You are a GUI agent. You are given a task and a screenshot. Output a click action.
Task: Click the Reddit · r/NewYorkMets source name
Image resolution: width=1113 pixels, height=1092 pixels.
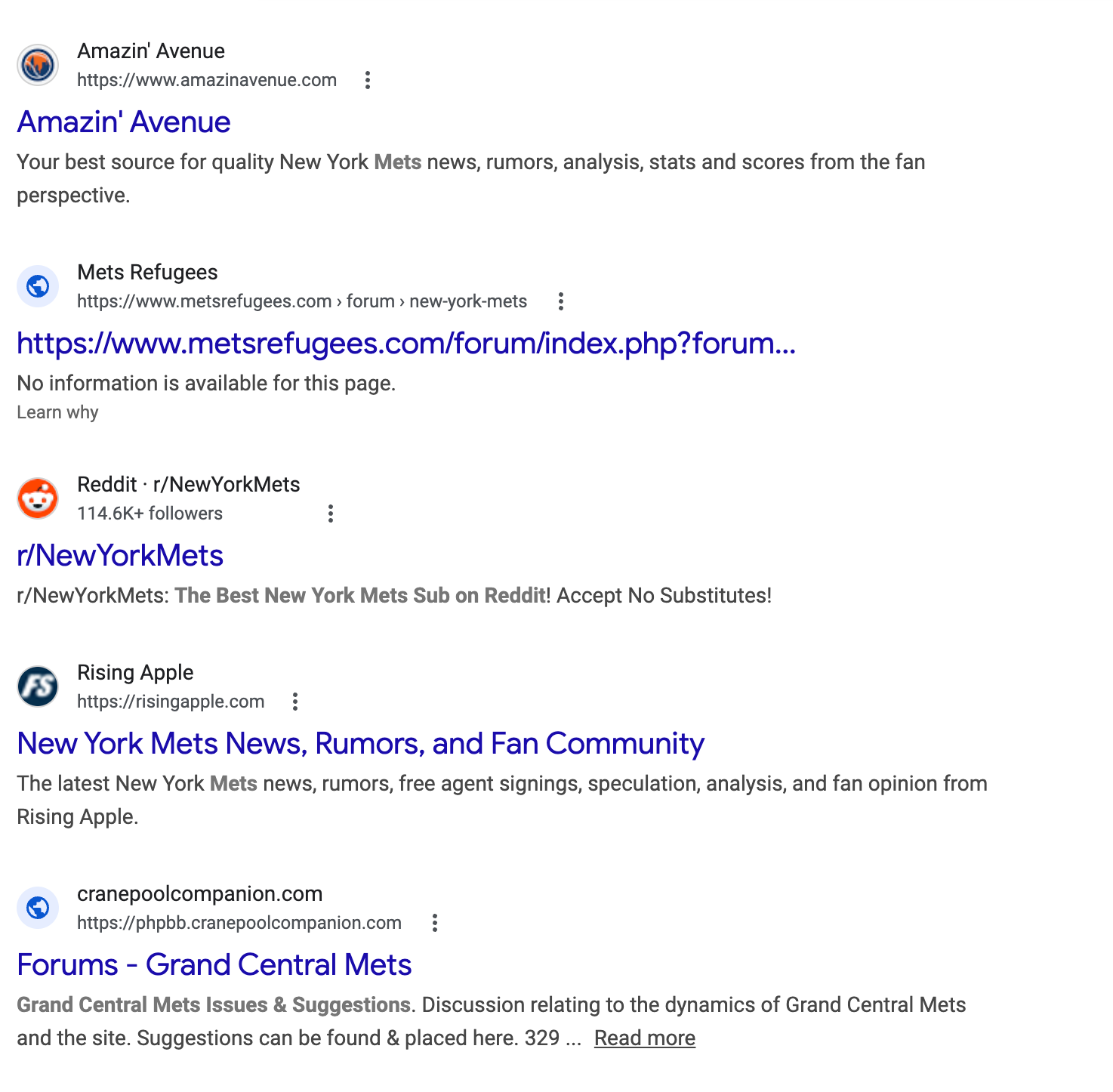tap(189, 485)
